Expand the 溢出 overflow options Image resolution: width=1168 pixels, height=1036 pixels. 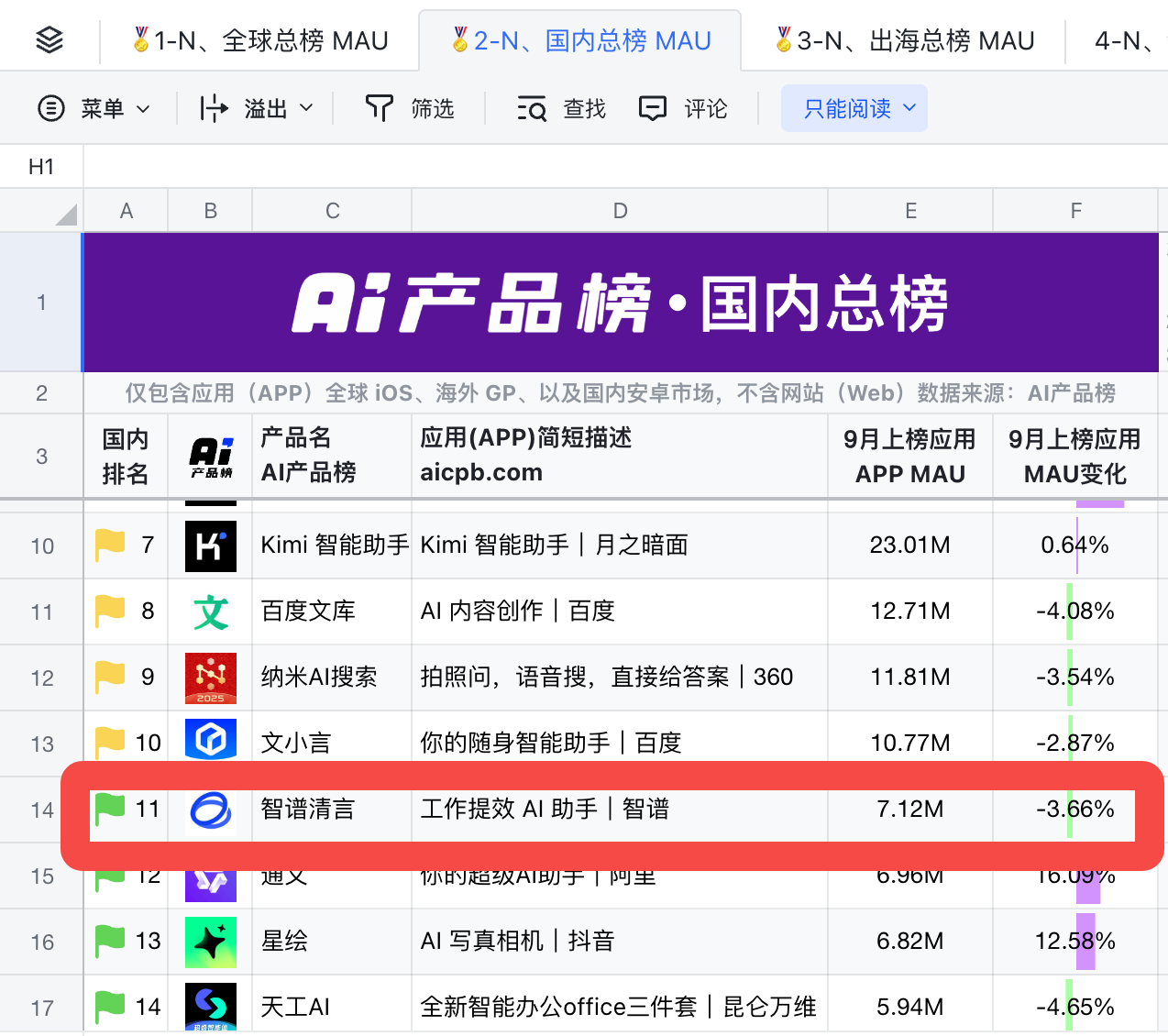(257, 109)
